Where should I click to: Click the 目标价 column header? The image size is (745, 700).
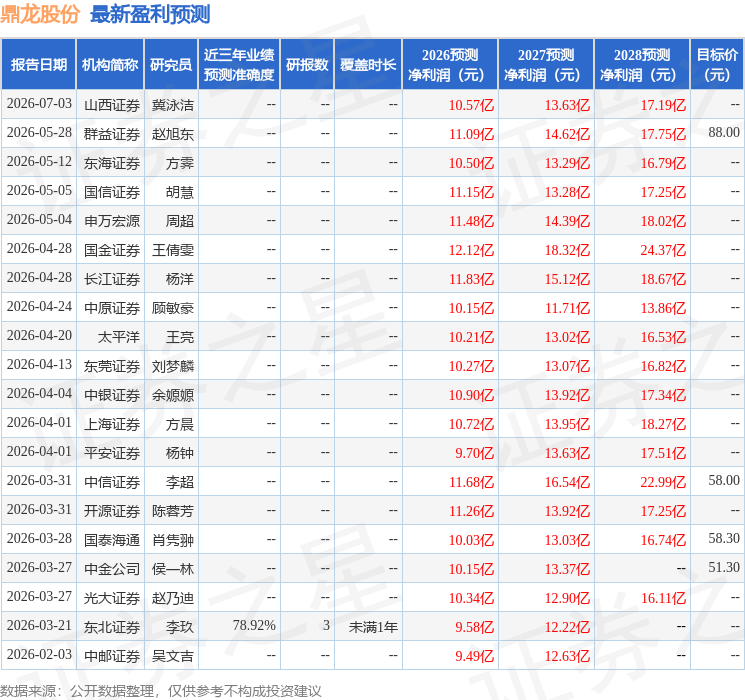[x=717, y=65]
